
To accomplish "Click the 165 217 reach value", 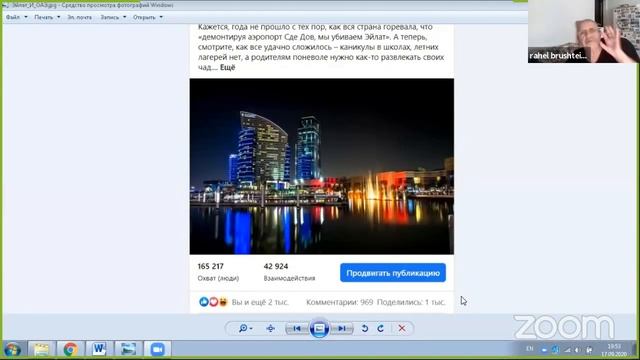I will [x=211, y=266].
